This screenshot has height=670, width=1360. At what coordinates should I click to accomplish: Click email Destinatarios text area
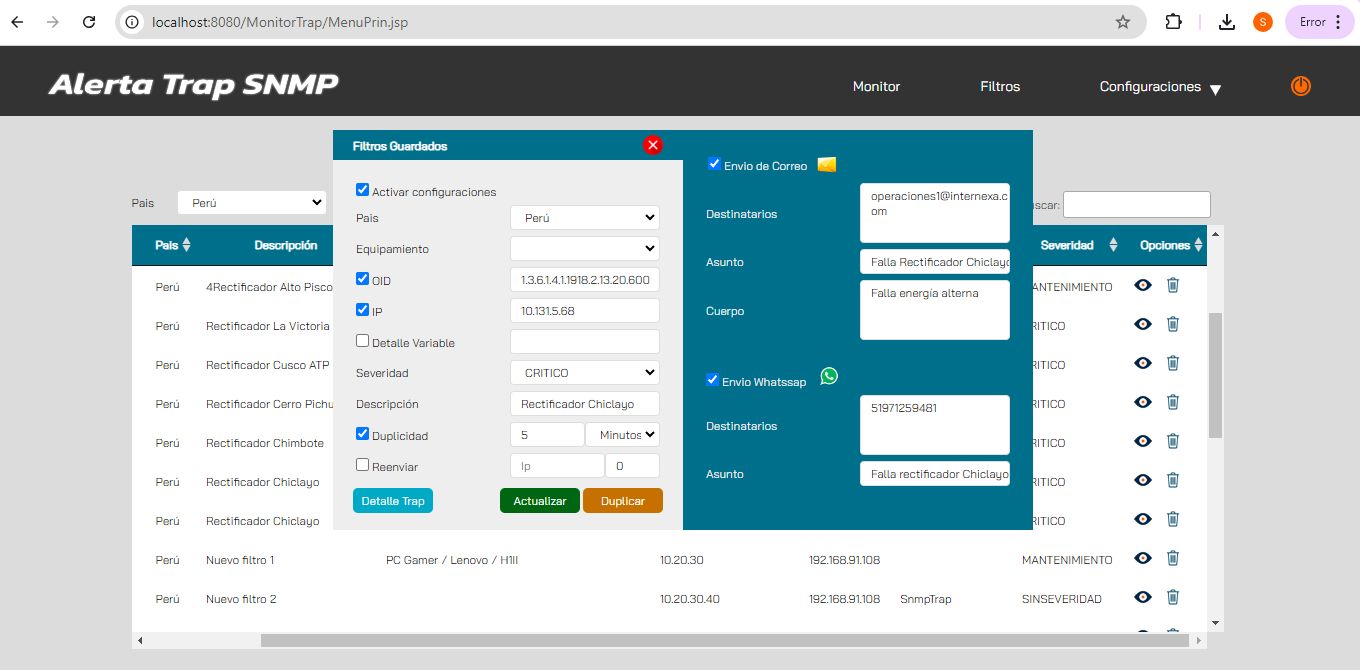935,212
